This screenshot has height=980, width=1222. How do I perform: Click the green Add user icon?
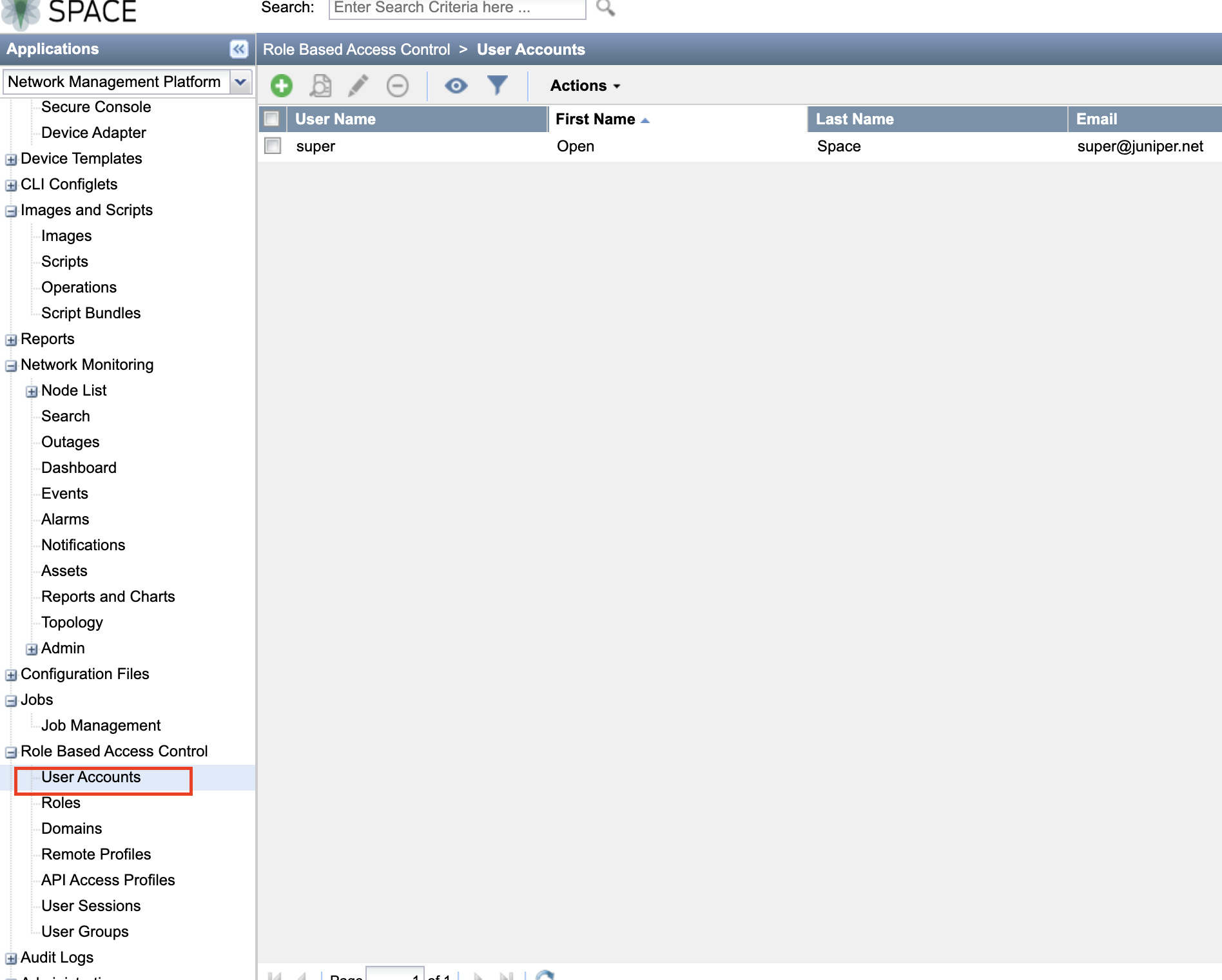point(282,86)
